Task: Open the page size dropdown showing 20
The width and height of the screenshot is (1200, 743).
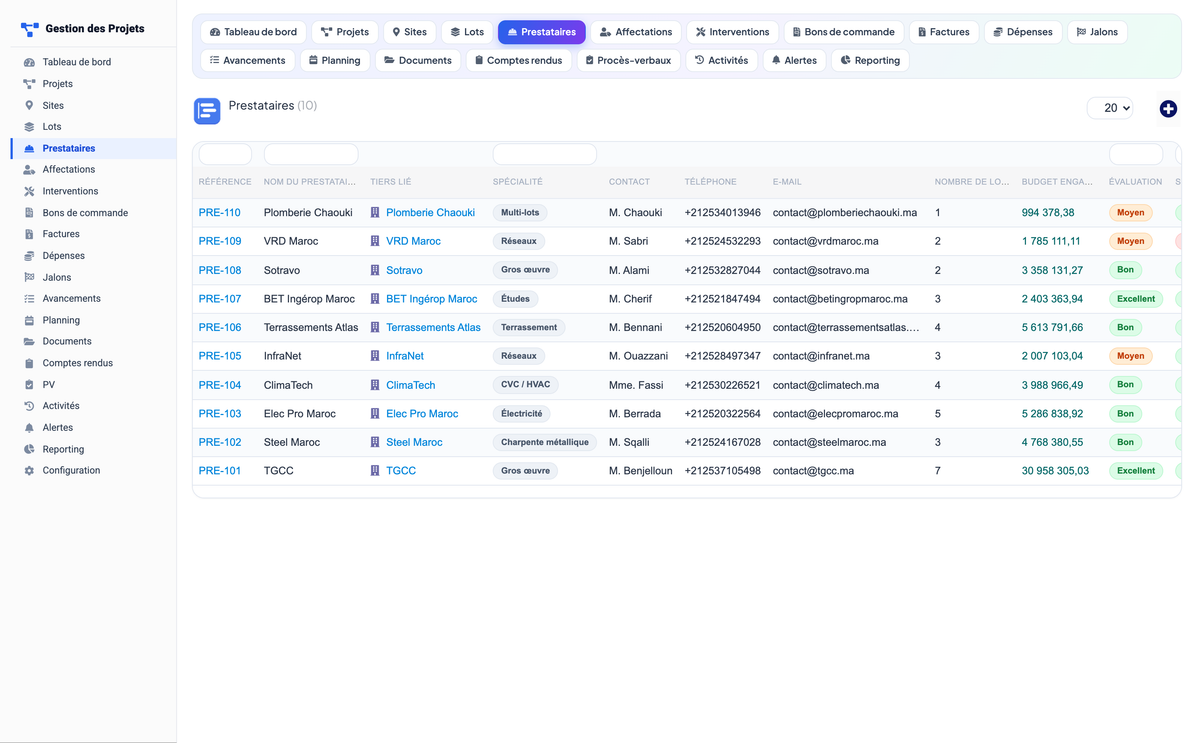Action: click(1110, 108)
